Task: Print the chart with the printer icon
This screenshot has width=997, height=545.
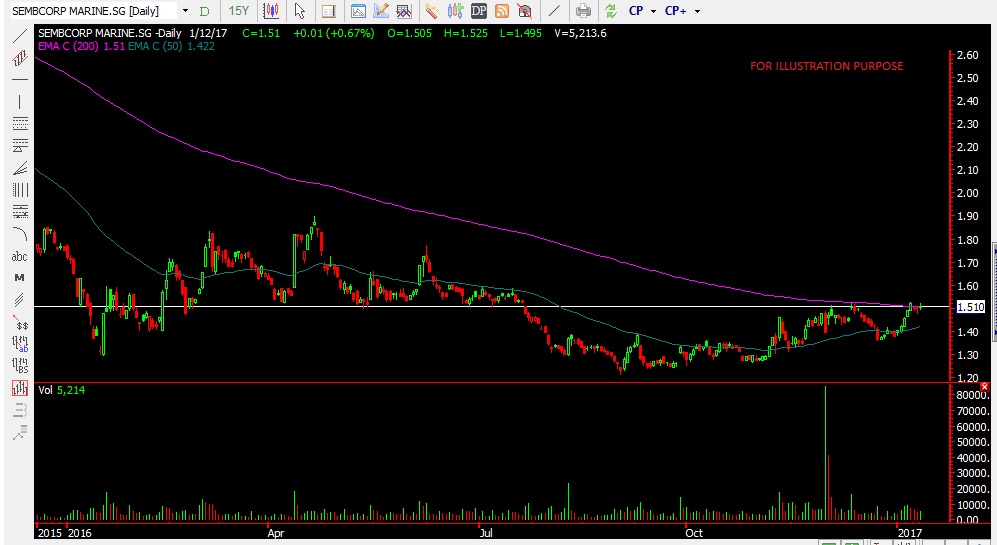Action: [x=583, y=11]
